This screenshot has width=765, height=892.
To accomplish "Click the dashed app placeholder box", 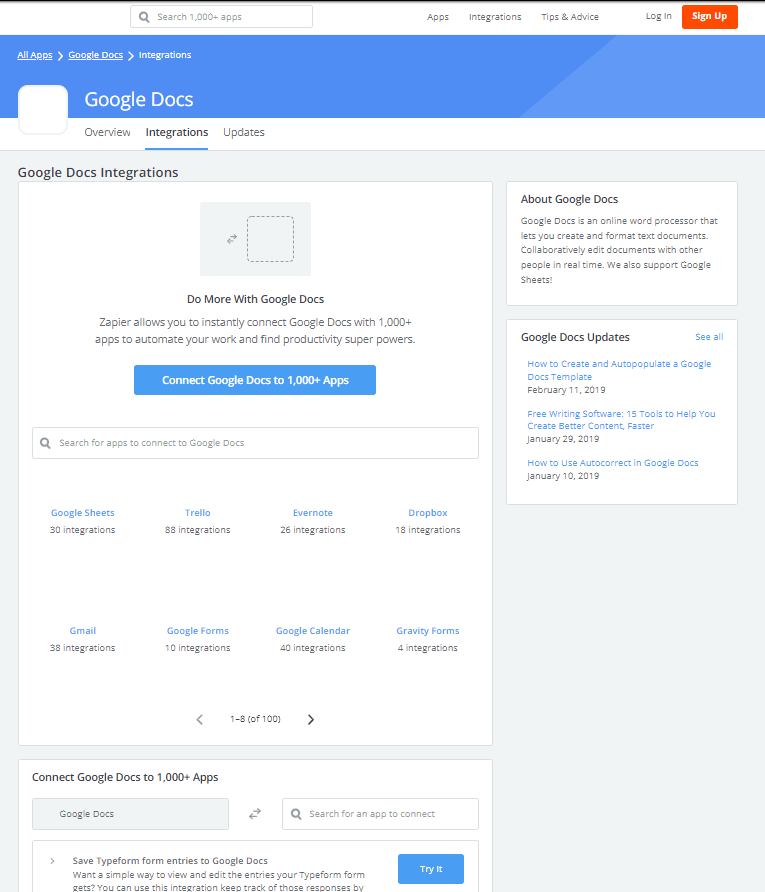I will pyautogui.click(x=270, y=239).
